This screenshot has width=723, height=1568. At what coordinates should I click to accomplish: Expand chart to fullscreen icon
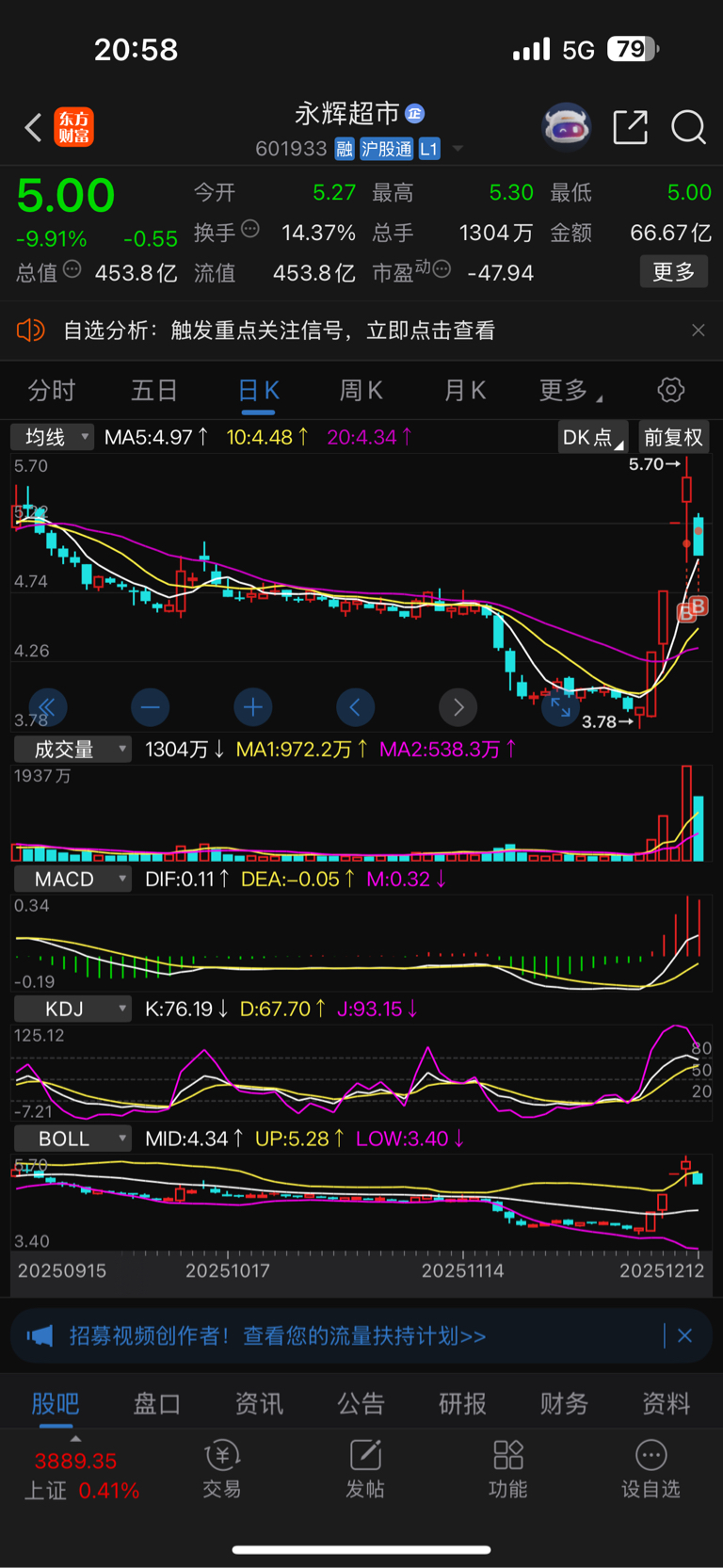pyautogui.click(x=560, y=706)
